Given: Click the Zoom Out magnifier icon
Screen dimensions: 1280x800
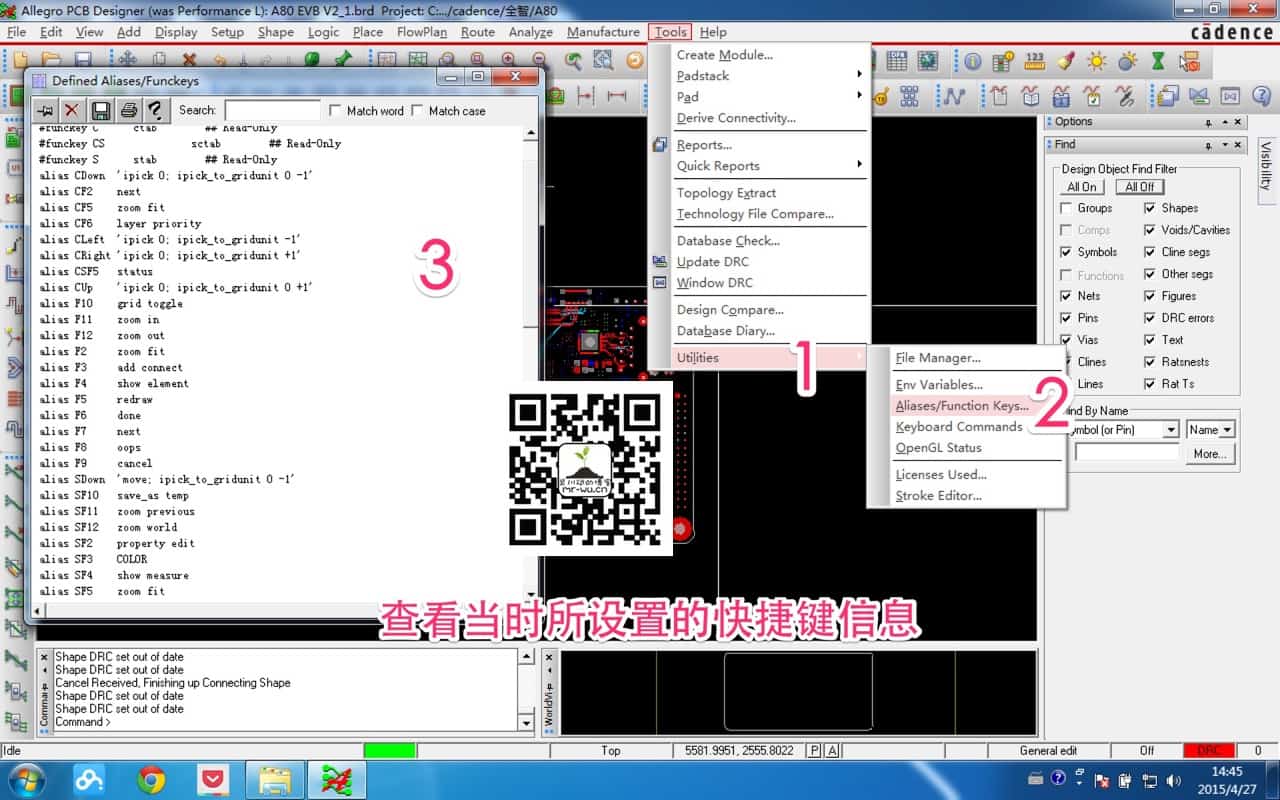Looking at the screenshot, I should pyautogui.click(x=539, y=61).
